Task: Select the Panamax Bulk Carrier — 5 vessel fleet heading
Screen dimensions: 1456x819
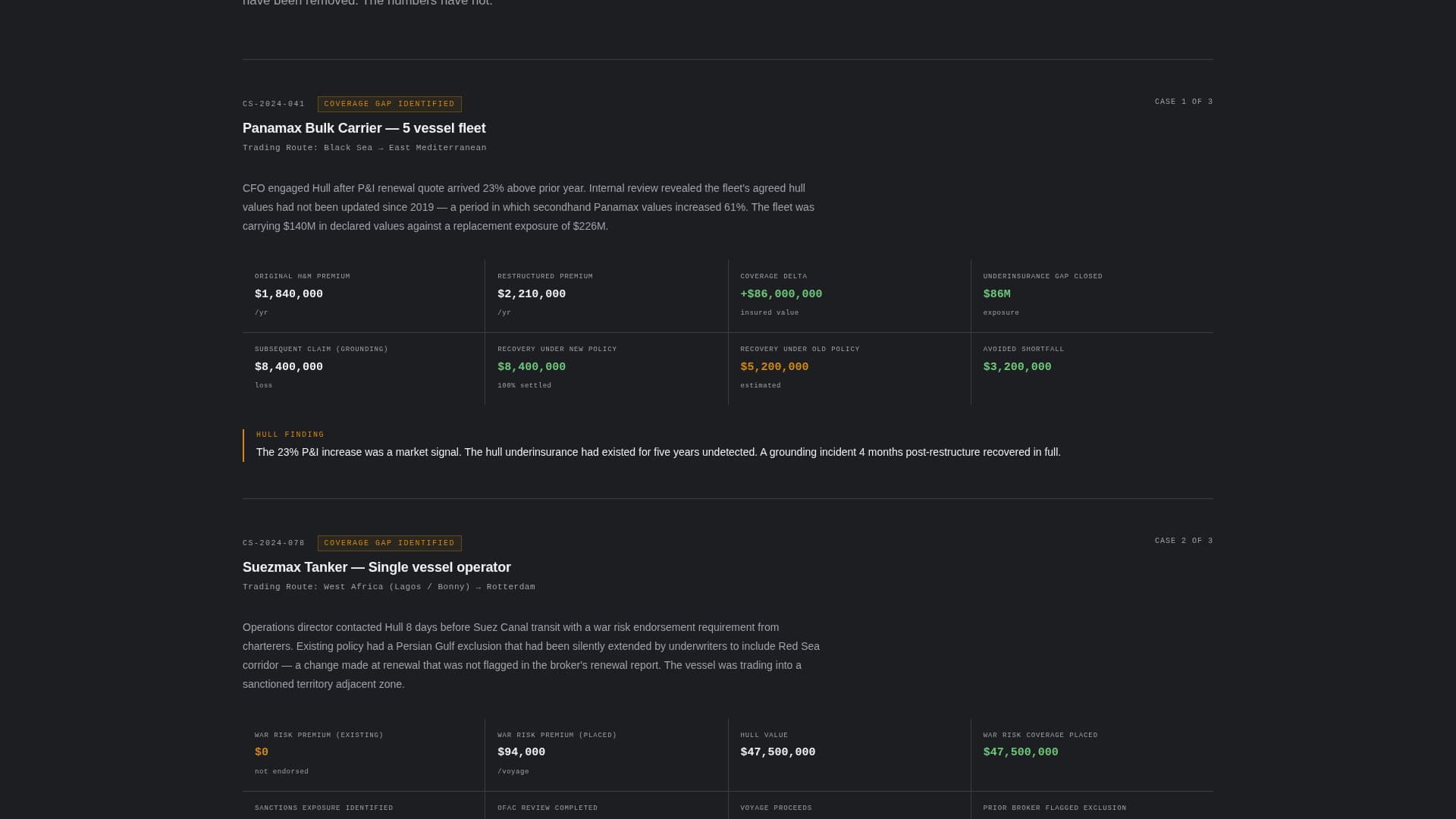Action: (x=364, y=128)
